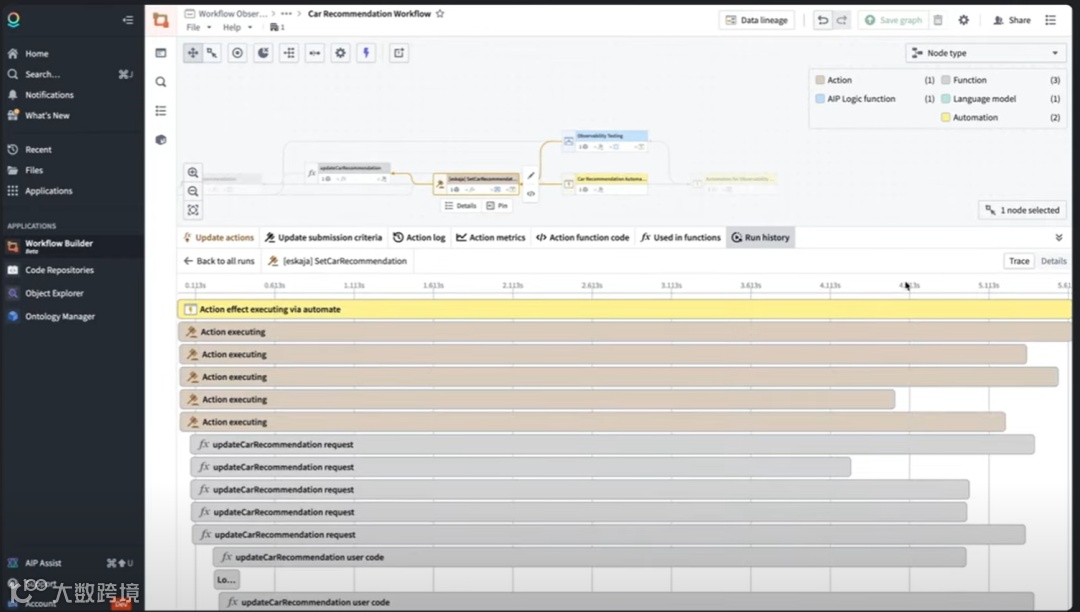The image size is (1080, 612).
Task: Redo the graph change
Action: click(x=842, y=20)
